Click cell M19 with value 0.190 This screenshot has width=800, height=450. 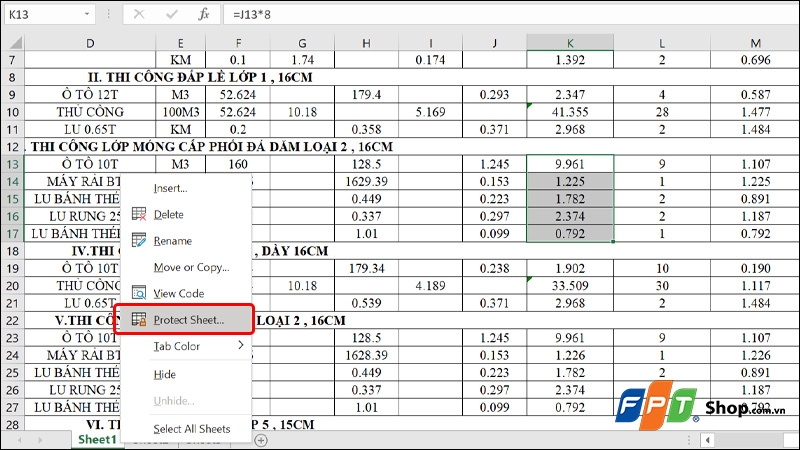coord(755,268)
